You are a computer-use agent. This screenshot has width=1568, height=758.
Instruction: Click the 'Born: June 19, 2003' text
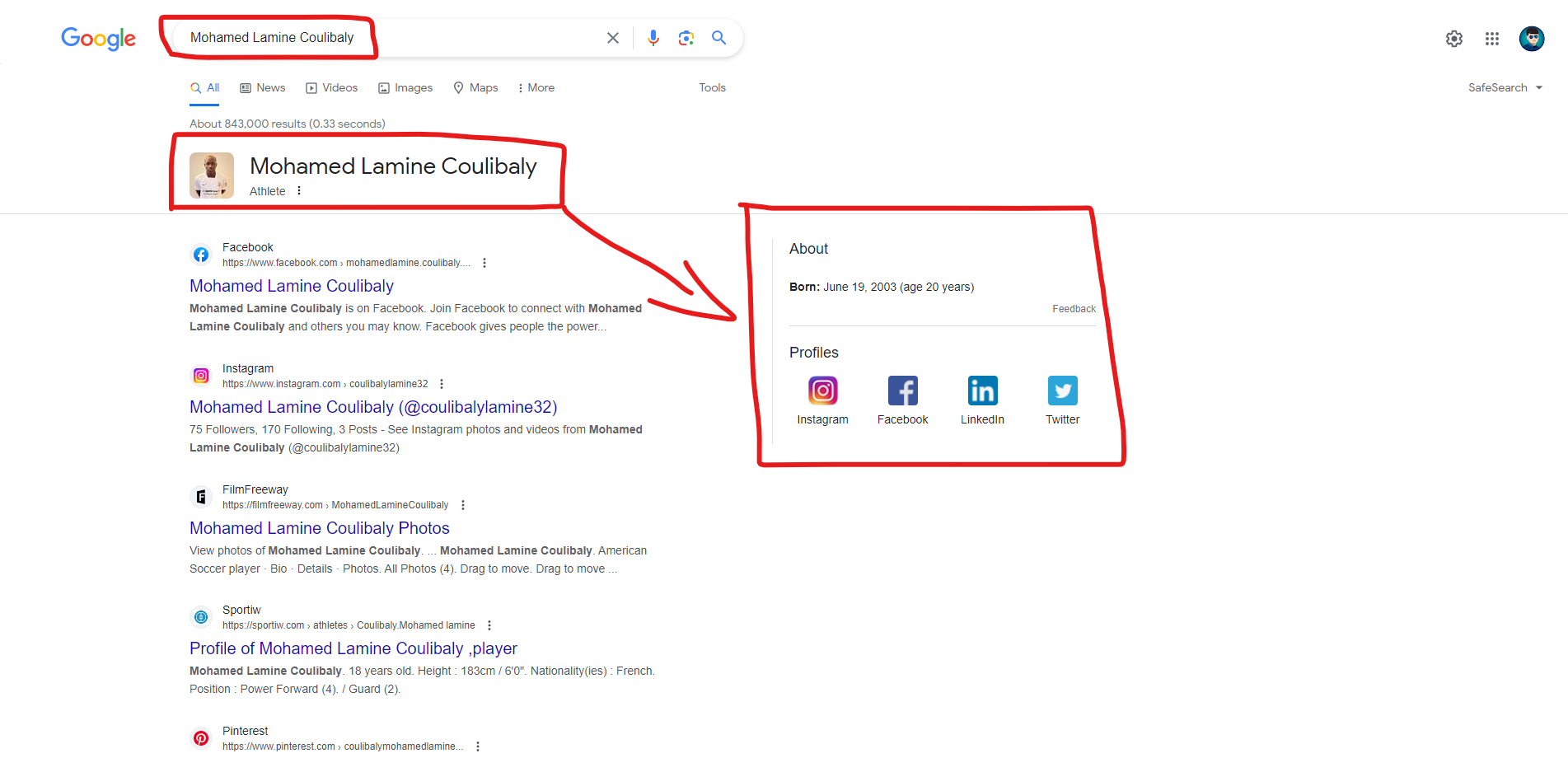[x=882, y=287]
